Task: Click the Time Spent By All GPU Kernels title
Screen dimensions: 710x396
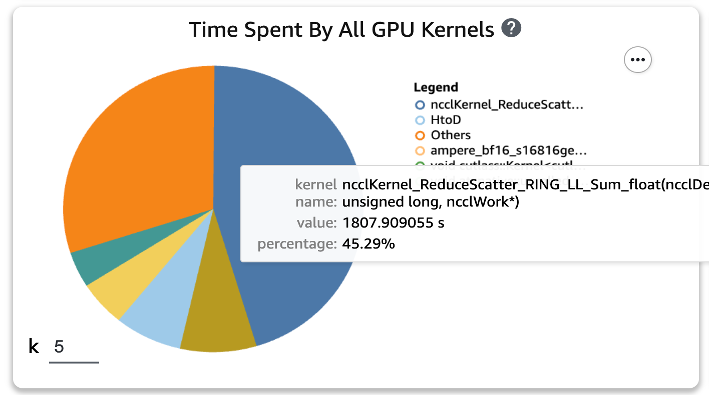Action: point(341,30)
